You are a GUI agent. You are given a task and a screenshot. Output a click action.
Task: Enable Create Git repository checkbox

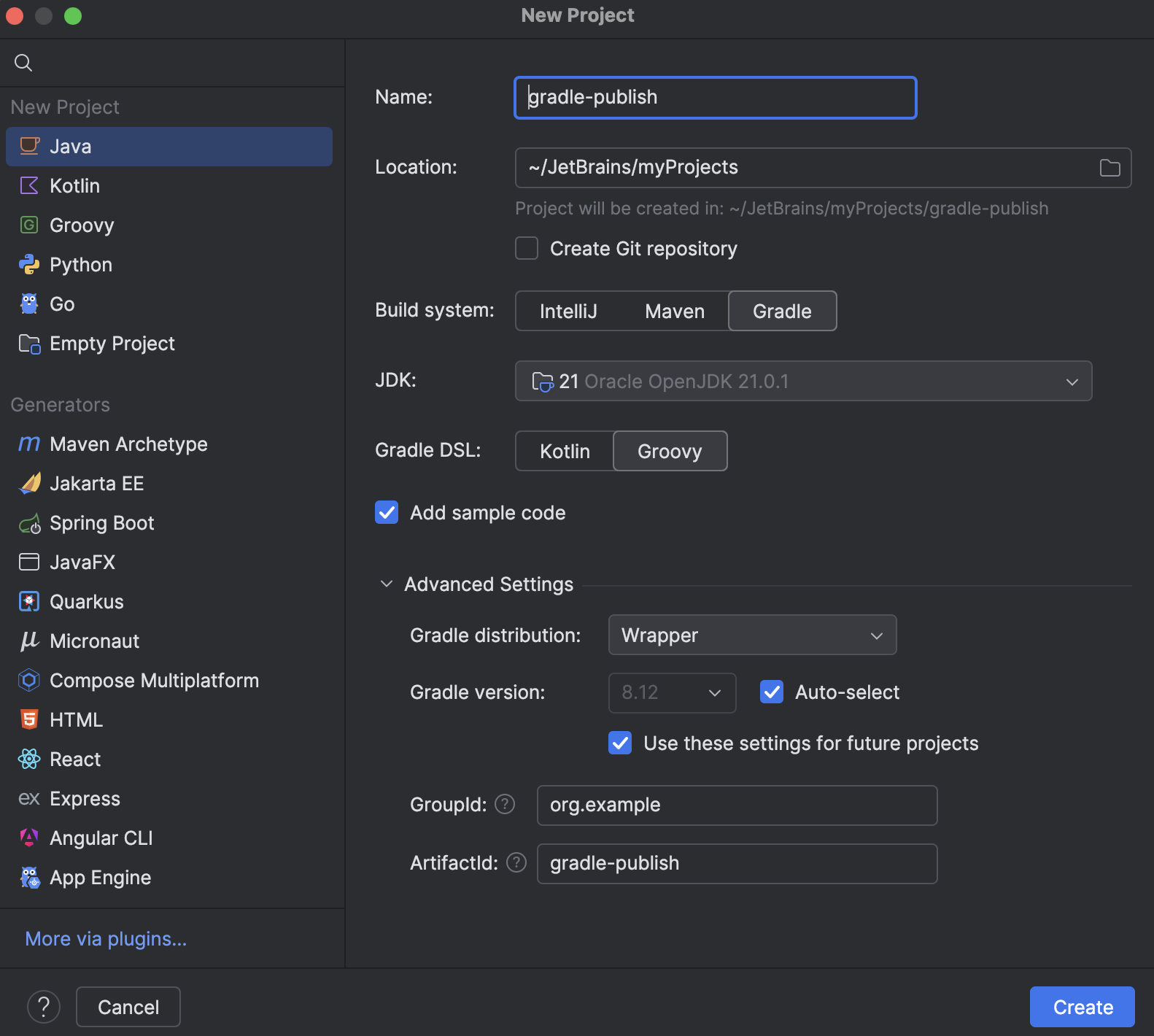coord(527,249)
